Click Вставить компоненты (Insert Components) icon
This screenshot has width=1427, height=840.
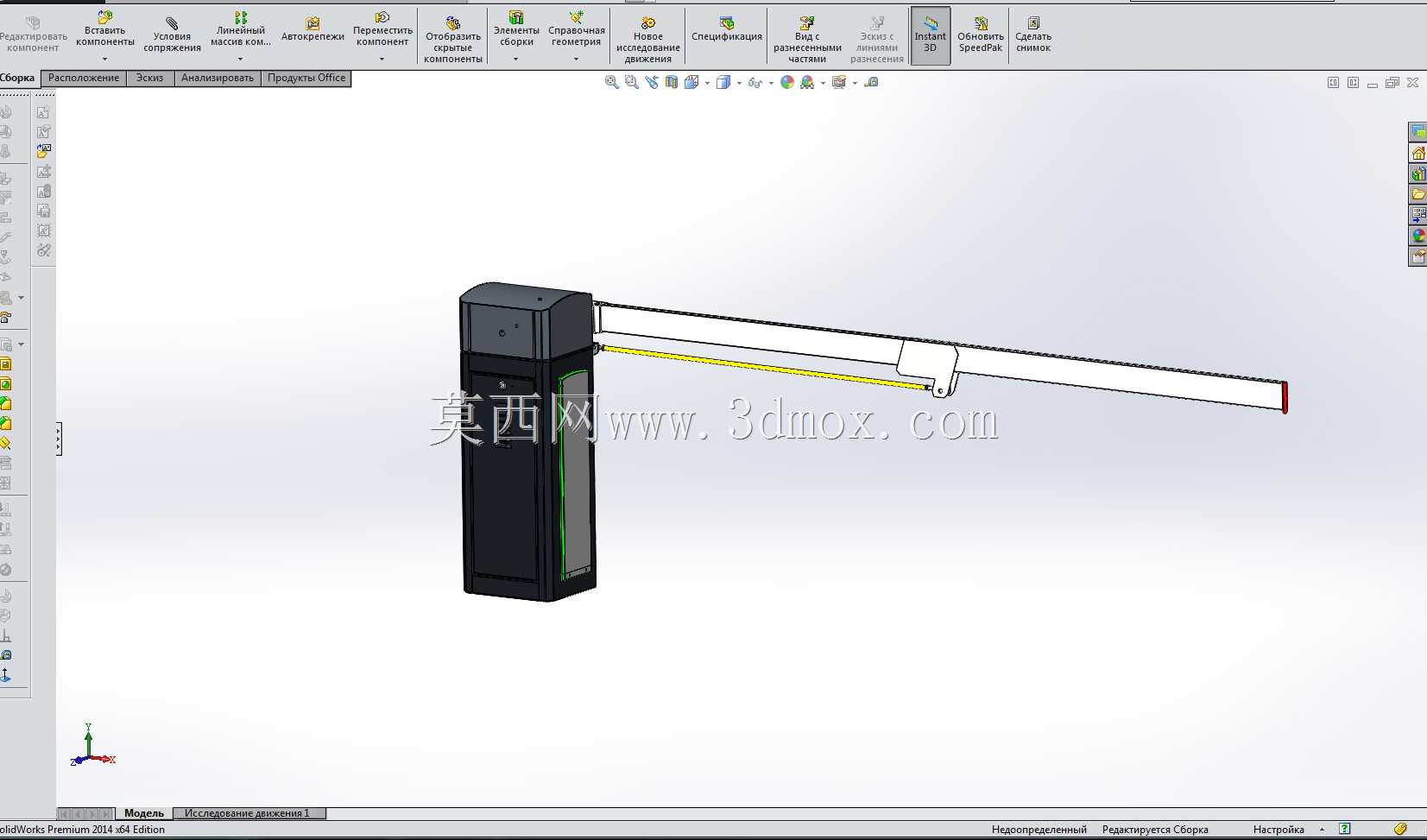coord(105,17)
